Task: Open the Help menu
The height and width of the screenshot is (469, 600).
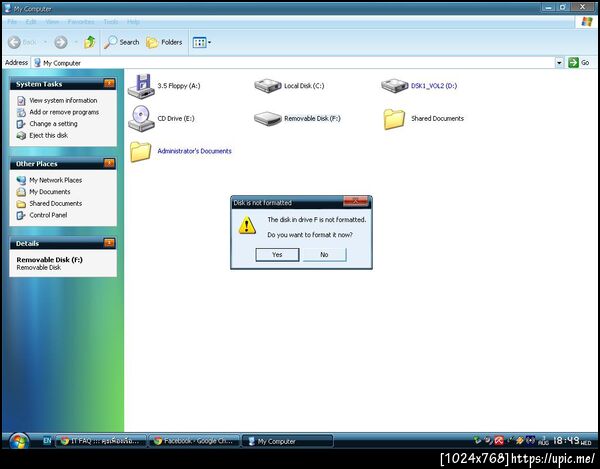Action: tap(133, 22)
